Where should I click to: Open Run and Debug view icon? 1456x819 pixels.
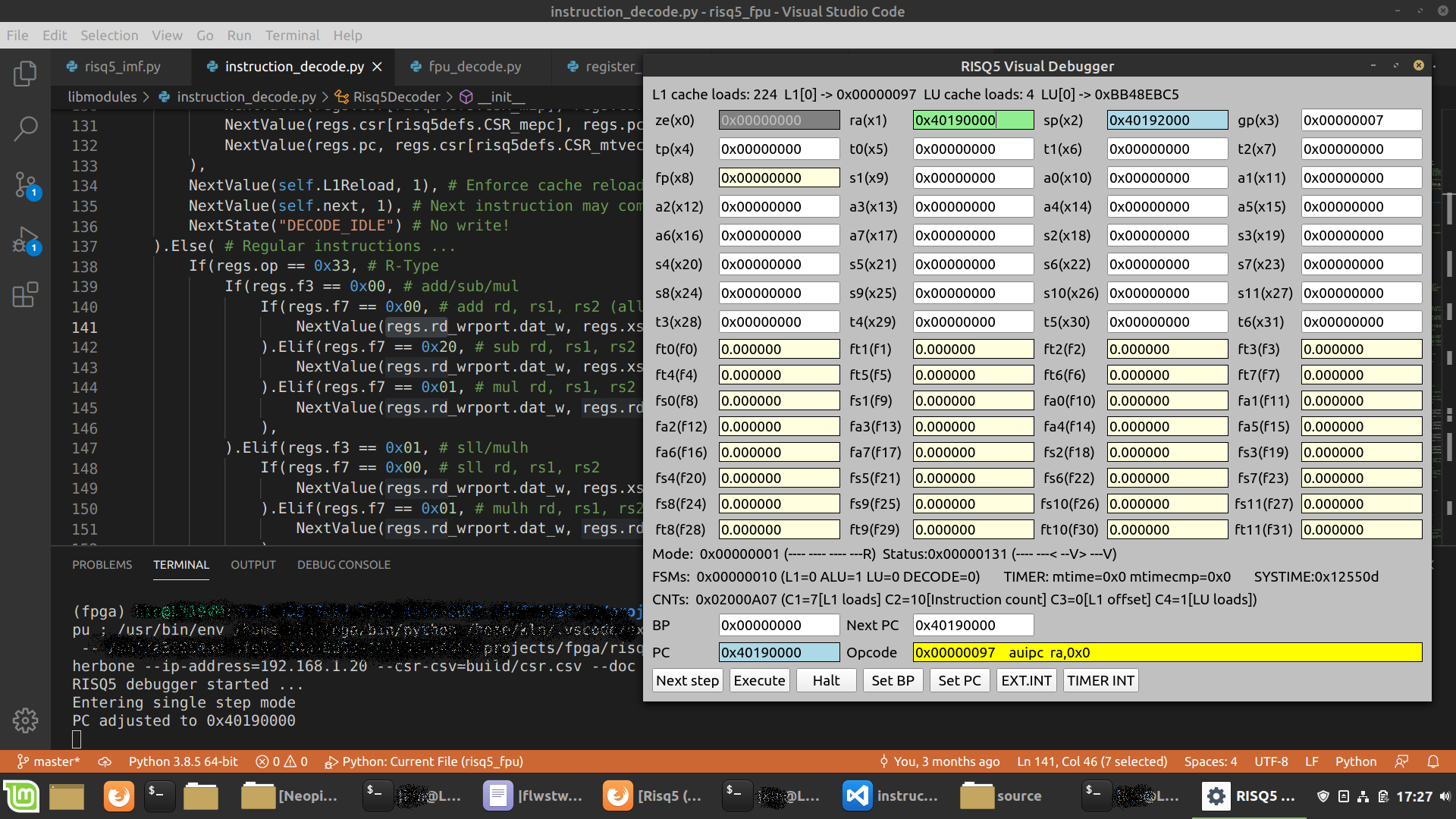click(x=25, y=240)
